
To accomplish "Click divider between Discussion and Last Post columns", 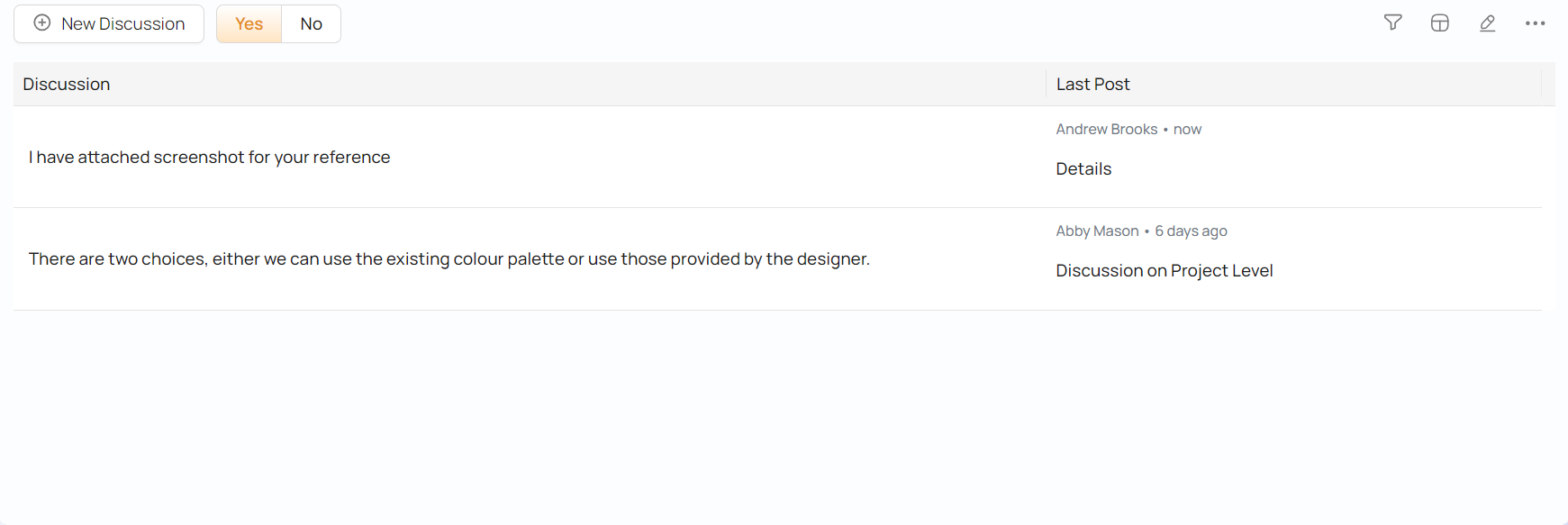I will click(1046, 85).
